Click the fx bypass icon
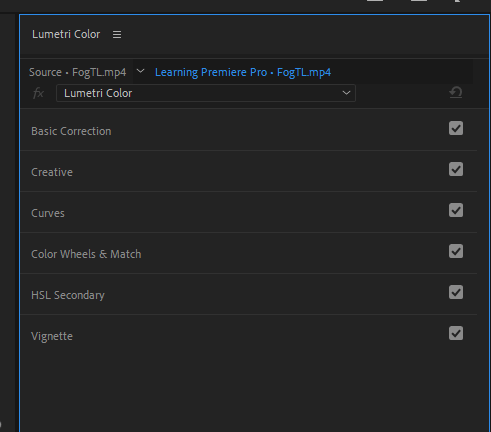491x432 pixels. 38,93
